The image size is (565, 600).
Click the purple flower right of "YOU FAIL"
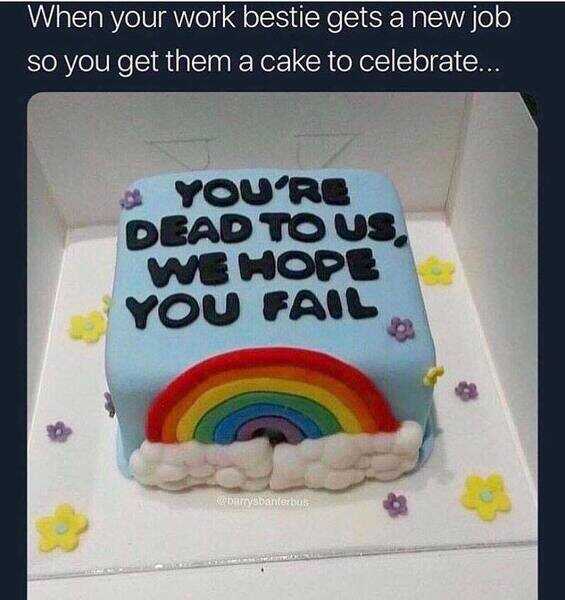(401, 329)
